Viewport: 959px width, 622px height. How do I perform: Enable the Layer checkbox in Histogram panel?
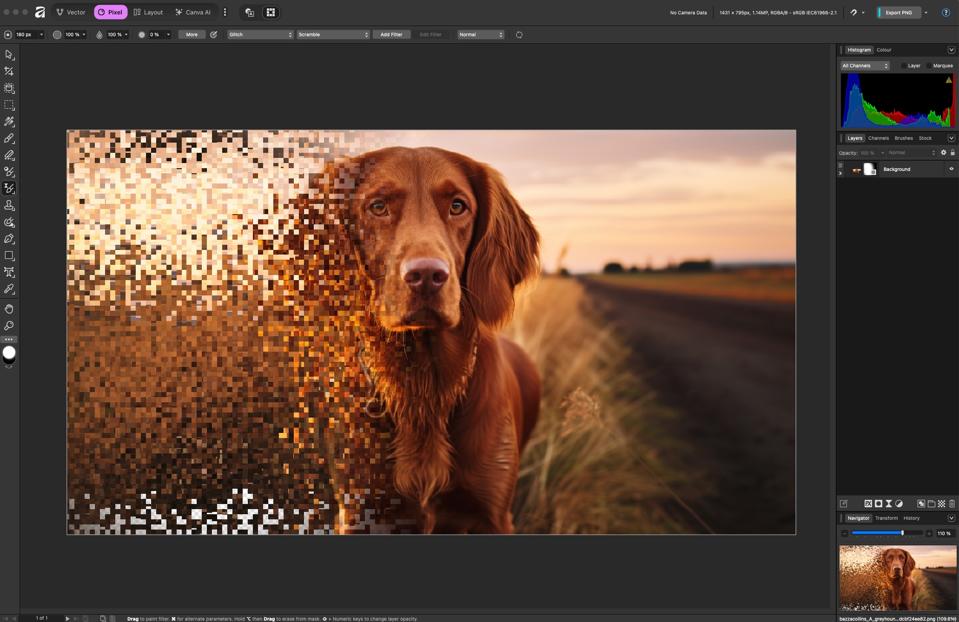pos(904,65)
